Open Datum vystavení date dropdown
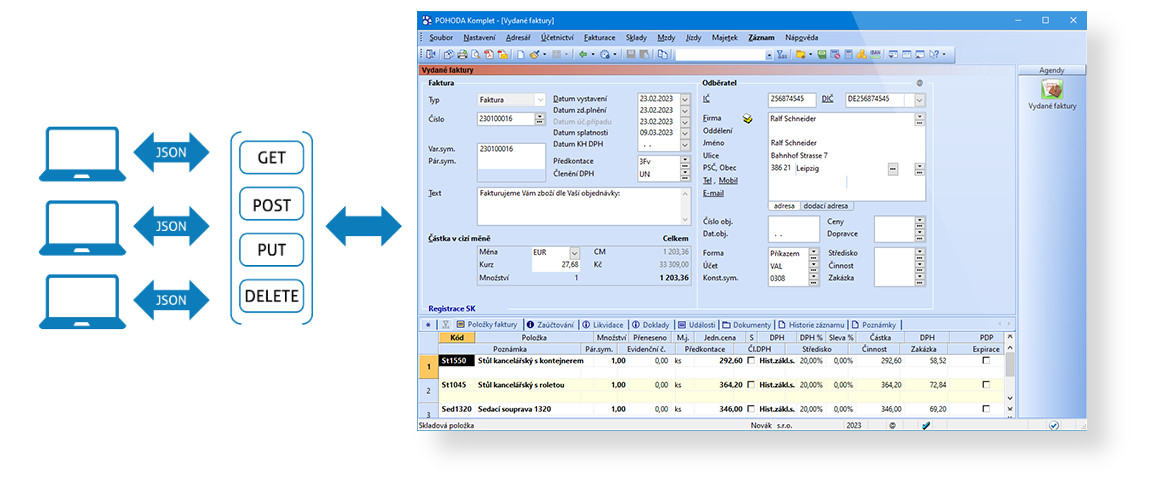 click(684, 99)
